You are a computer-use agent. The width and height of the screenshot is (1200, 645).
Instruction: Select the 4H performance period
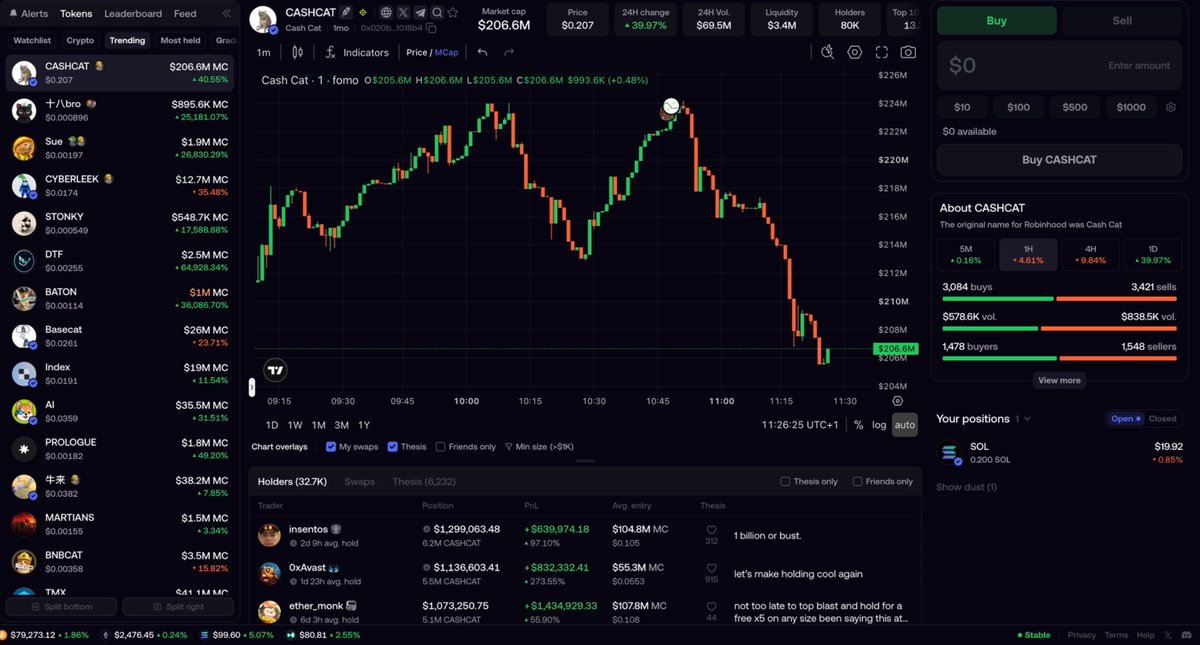(x=1090, y=255)
